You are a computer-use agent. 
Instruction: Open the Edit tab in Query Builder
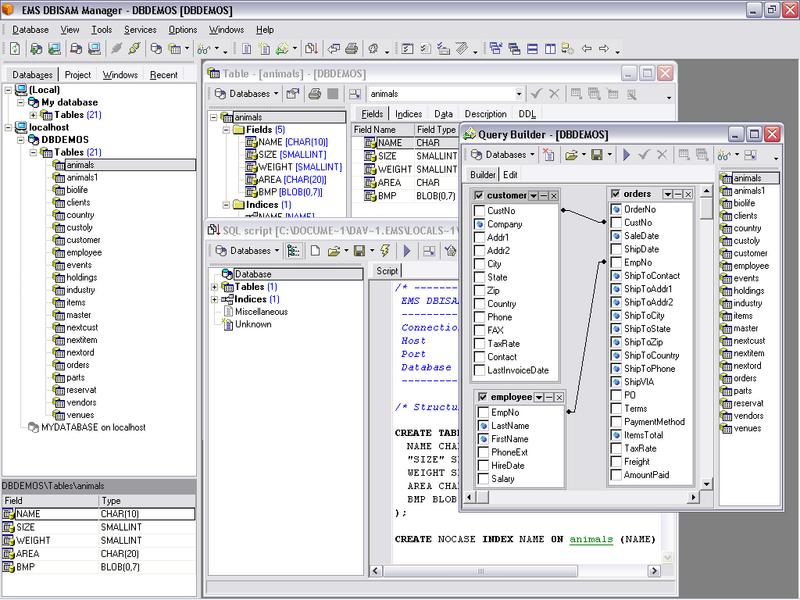pos(510,174)
